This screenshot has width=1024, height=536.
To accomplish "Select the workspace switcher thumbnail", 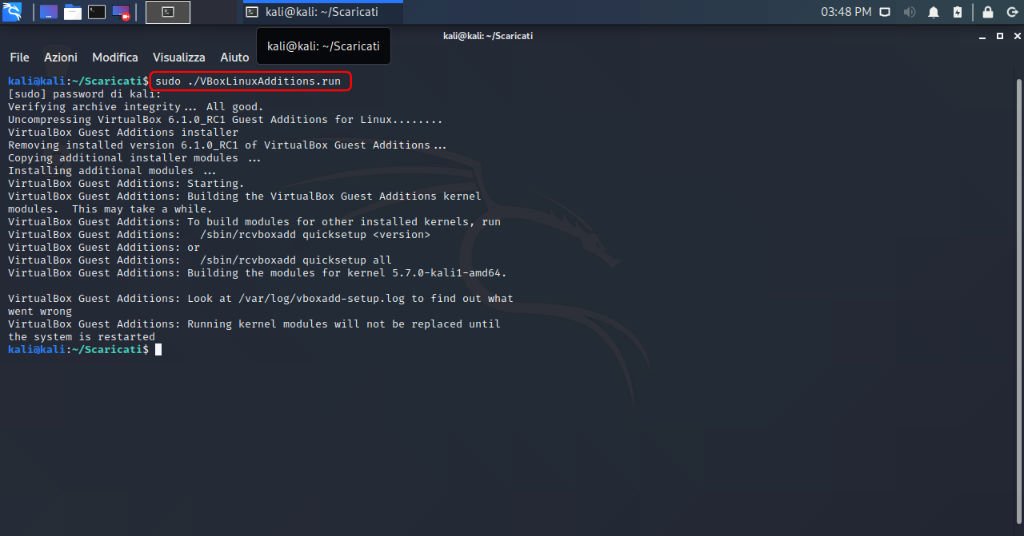I will pyautogui.click(x=168, y=12).
